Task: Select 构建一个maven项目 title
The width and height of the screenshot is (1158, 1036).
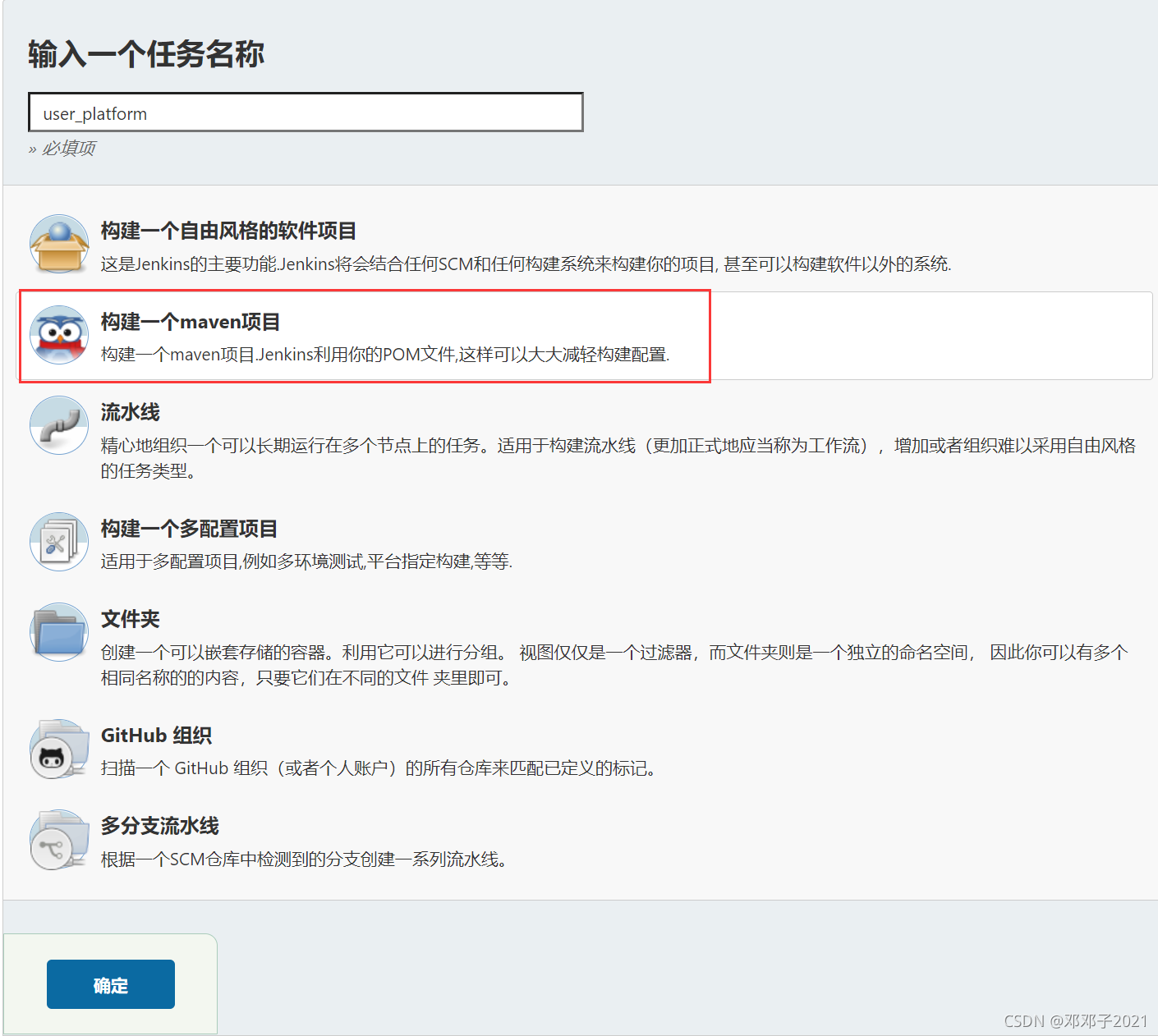Action: [191, 322]
